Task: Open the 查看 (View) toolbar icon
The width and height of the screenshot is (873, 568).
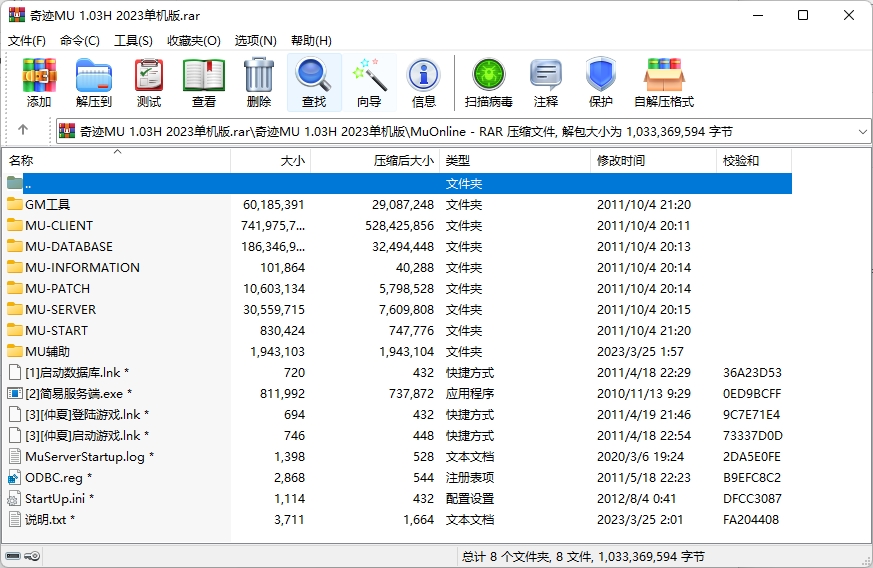Action: (x=204, y=82)
